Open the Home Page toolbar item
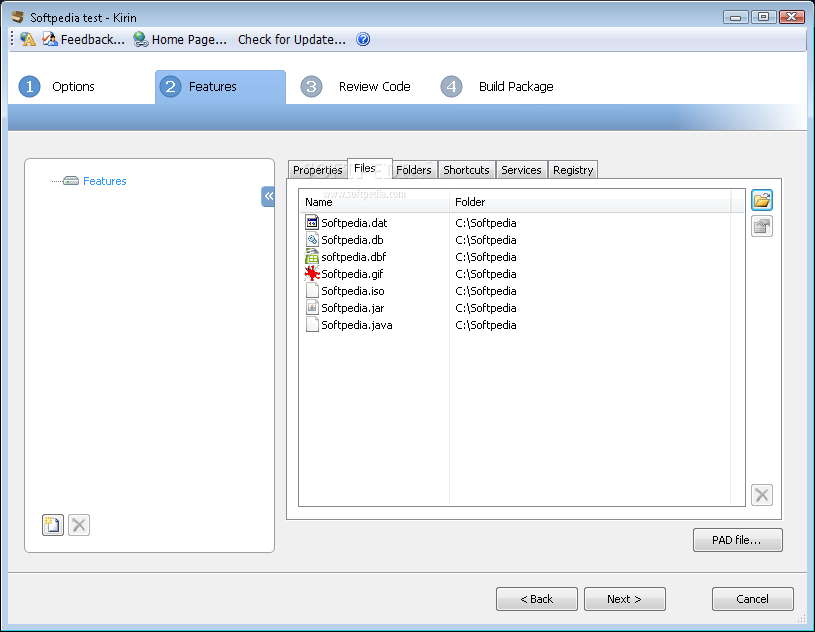This screenshot has height=632, width=815. pyautogui.click(x=180, y=40)
